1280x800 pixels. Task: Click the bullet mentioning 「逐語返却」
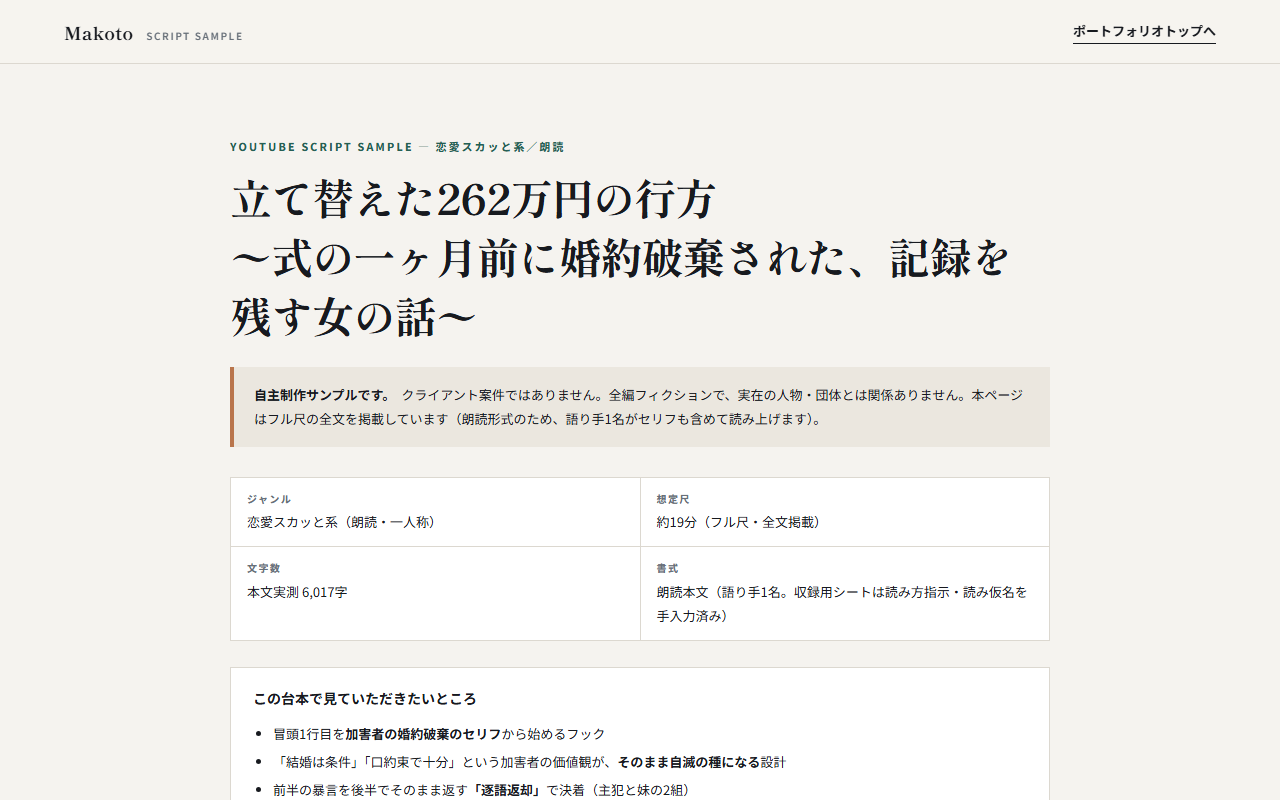pyautogui.click(x=481, y=790)
